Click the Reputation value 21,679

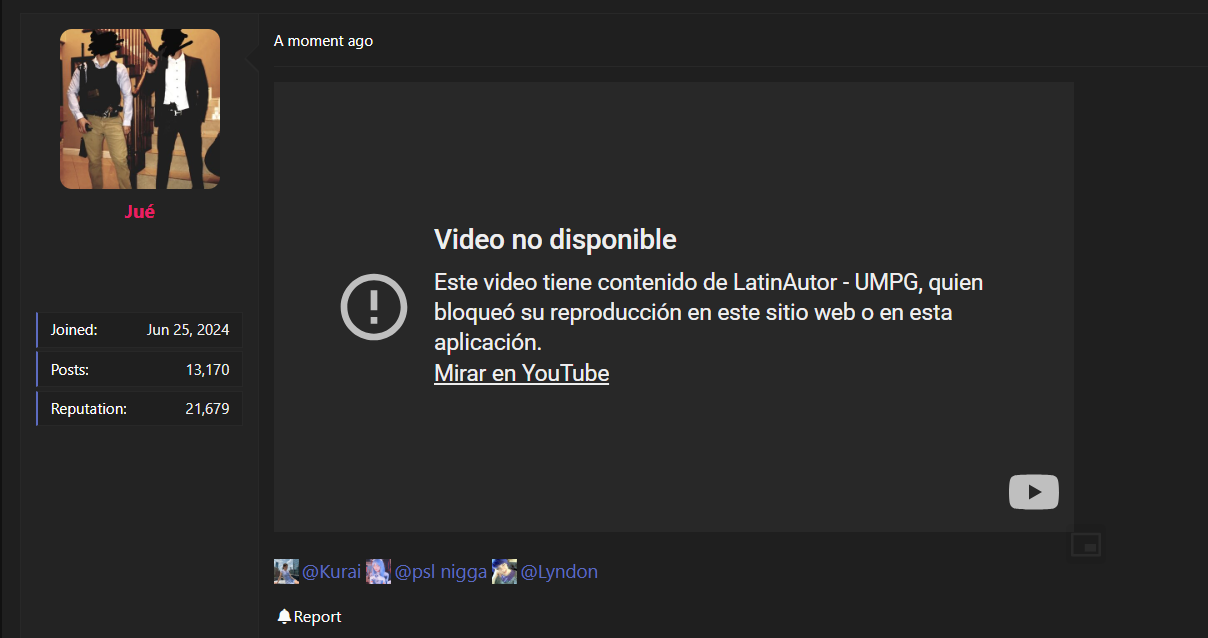[x=208, y=409]
